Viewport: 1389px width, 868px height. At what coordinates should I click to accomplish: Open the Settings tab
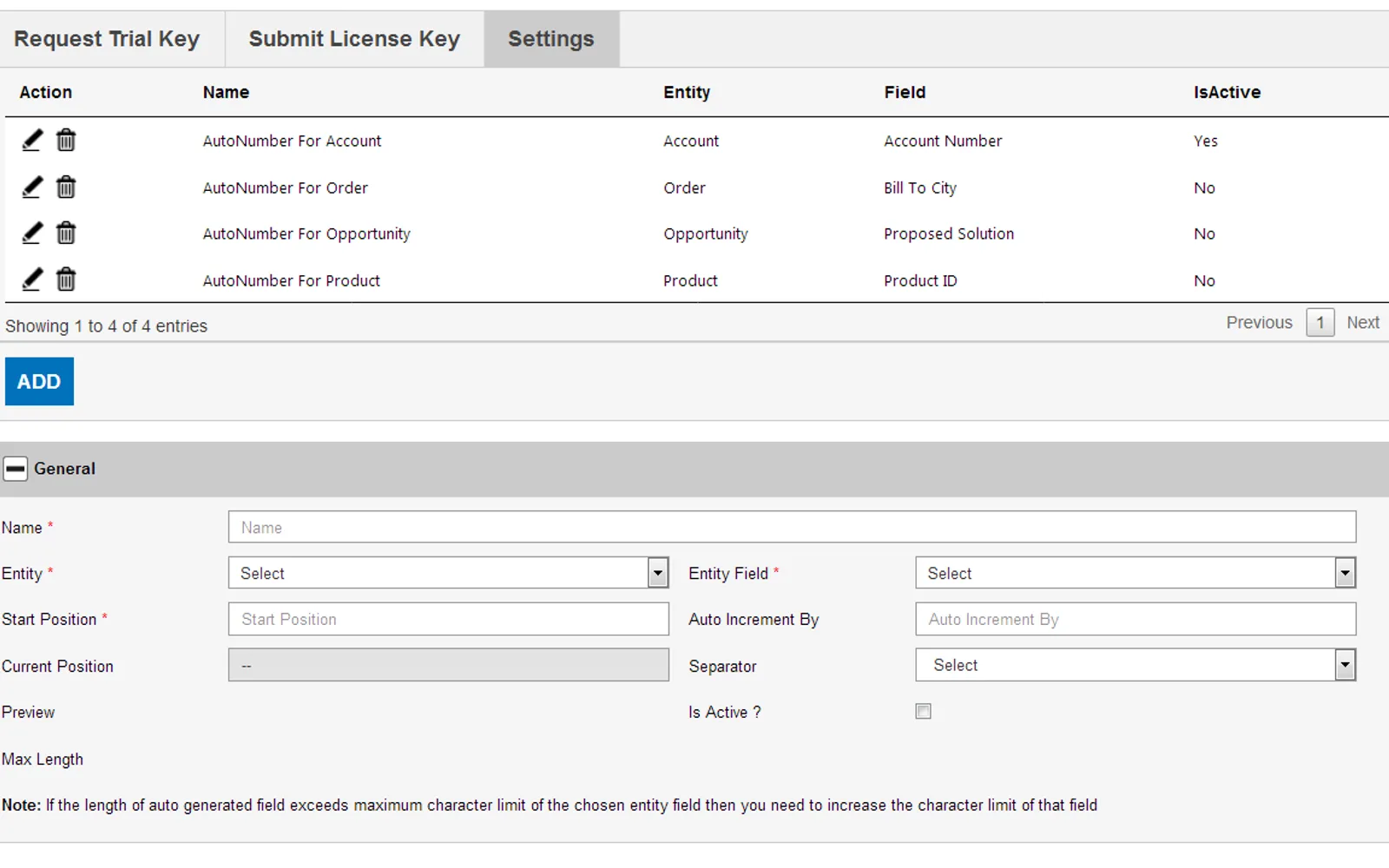(x=551, y=39)
